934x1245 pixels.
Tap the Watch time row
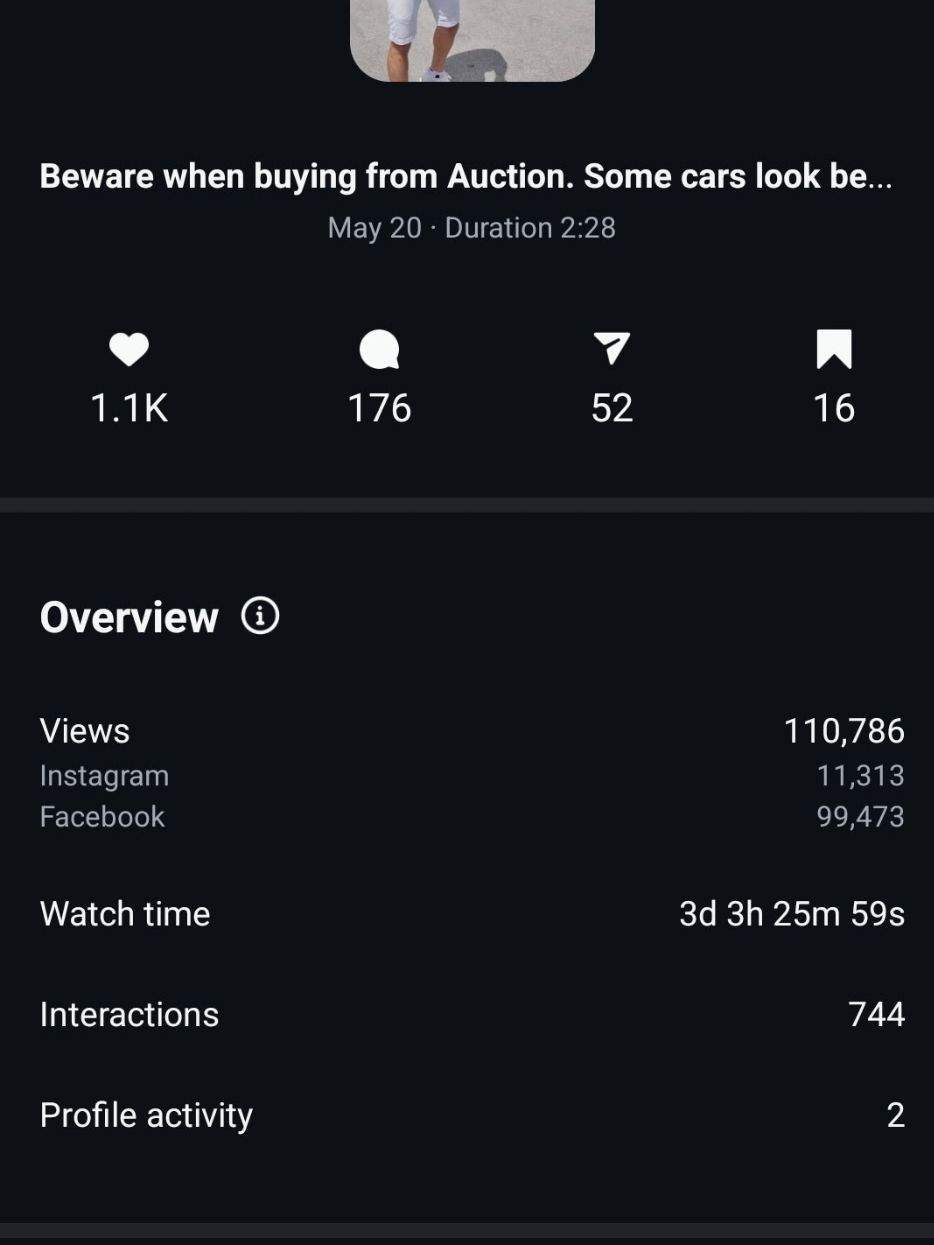pyautogui.click(x=472, y=914)
